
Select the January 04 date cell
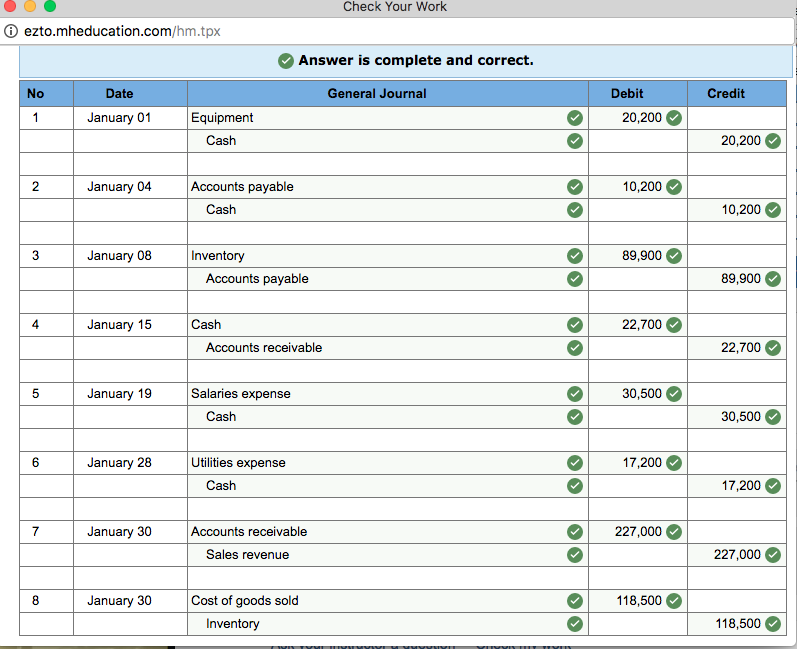point(130,187)
